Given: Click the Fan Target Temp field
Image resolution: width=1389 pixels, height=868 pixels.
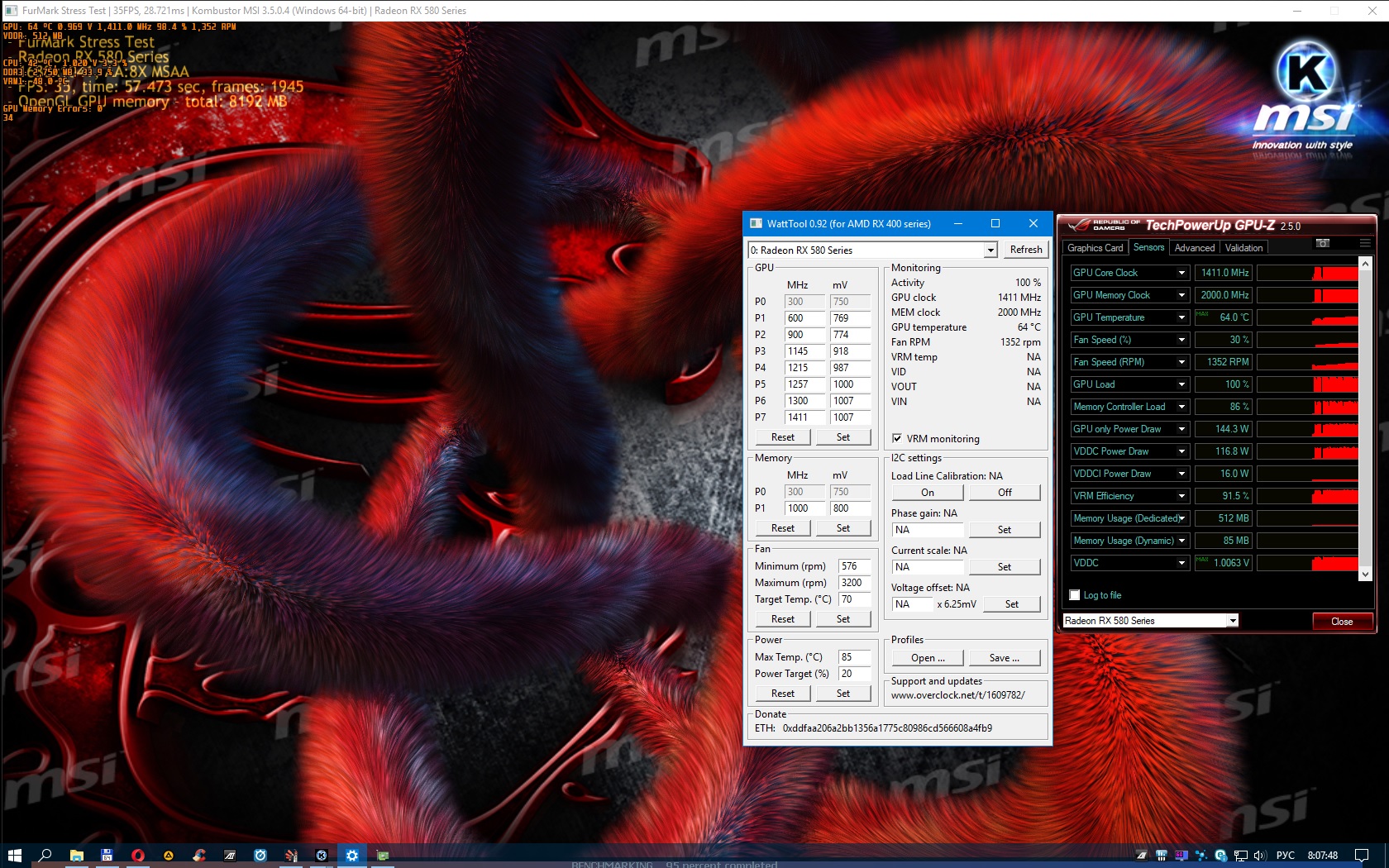Looking at the screenshot, I should click(854, 599).
